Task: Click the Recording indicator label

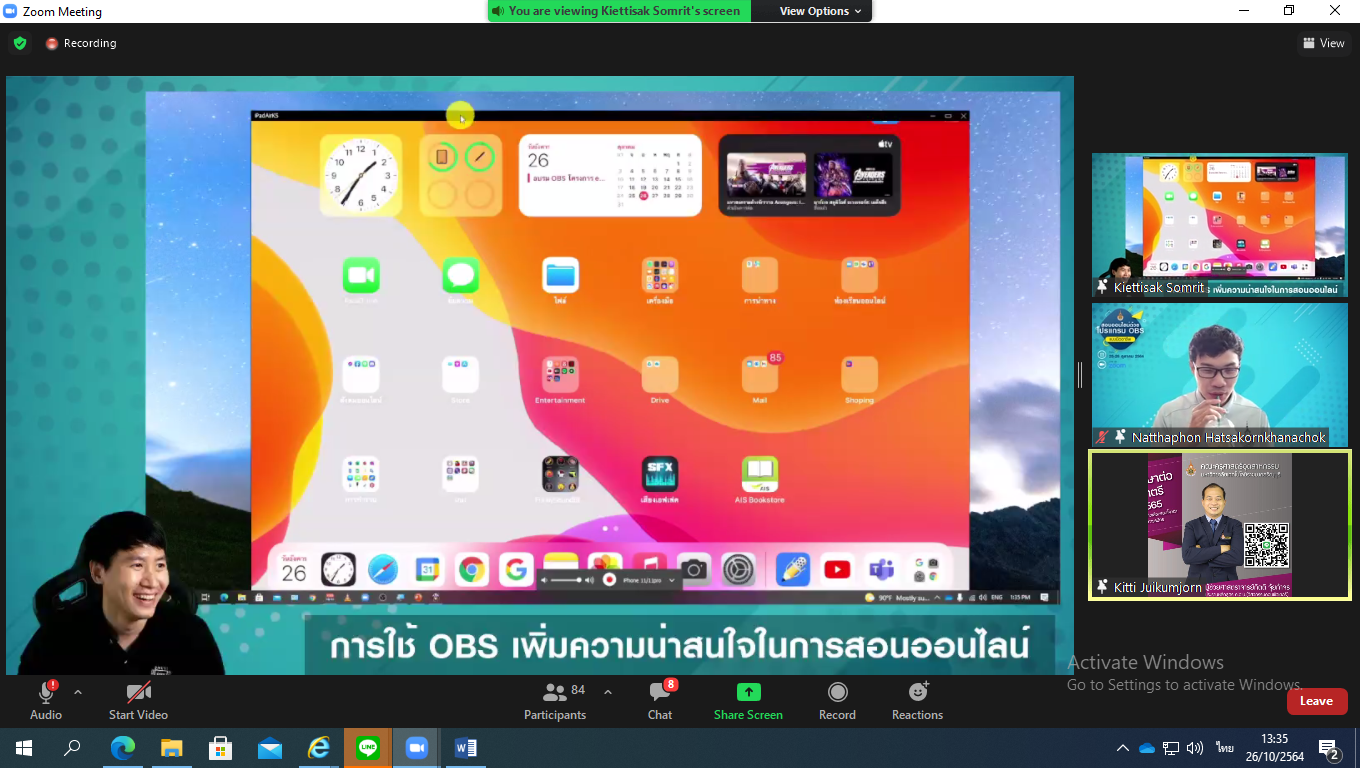Action: (81, 43)
